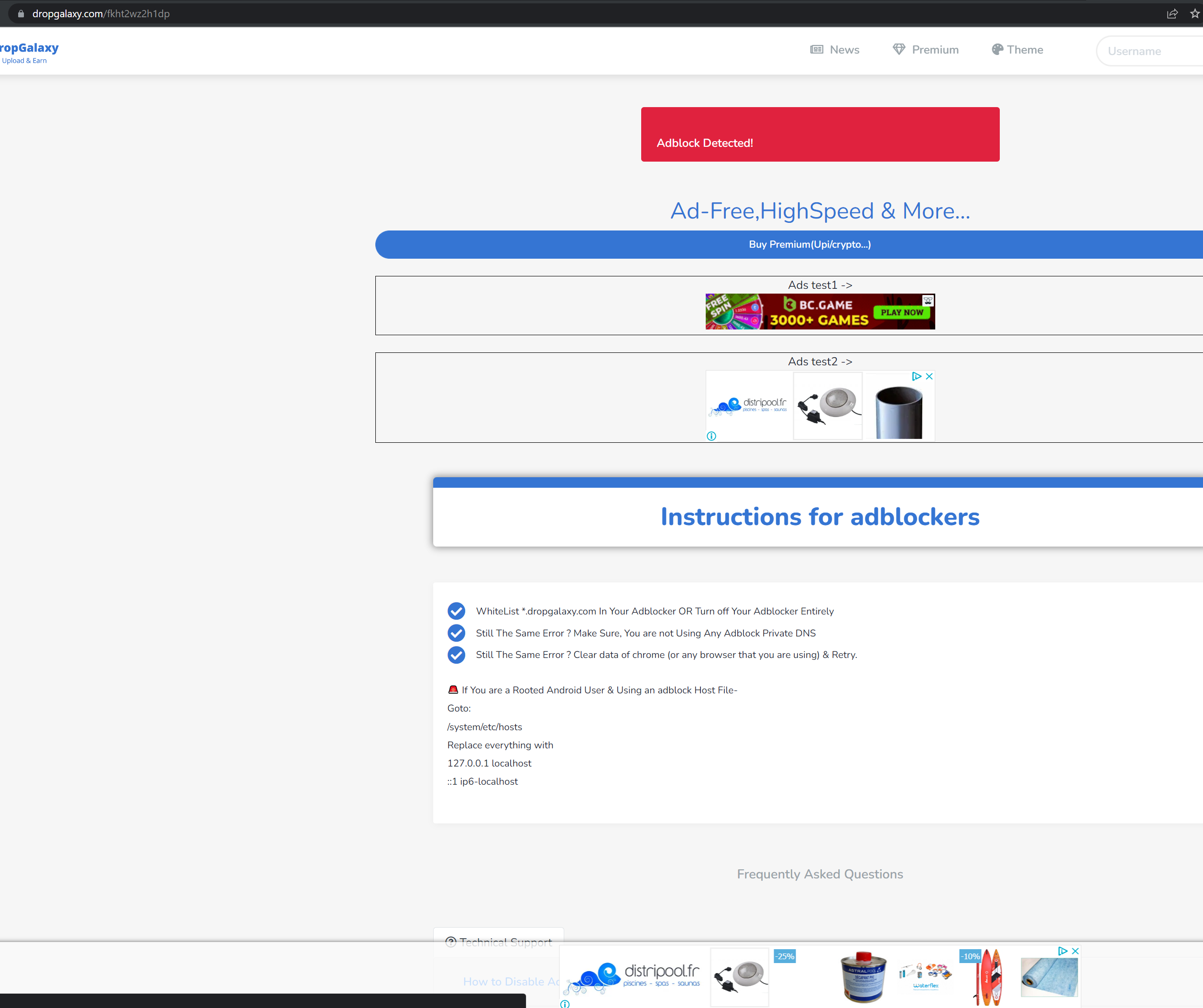The image size is (1203, 1008).
Task: Click the Premium diamond icon
Action: click(x=898, y=49)
